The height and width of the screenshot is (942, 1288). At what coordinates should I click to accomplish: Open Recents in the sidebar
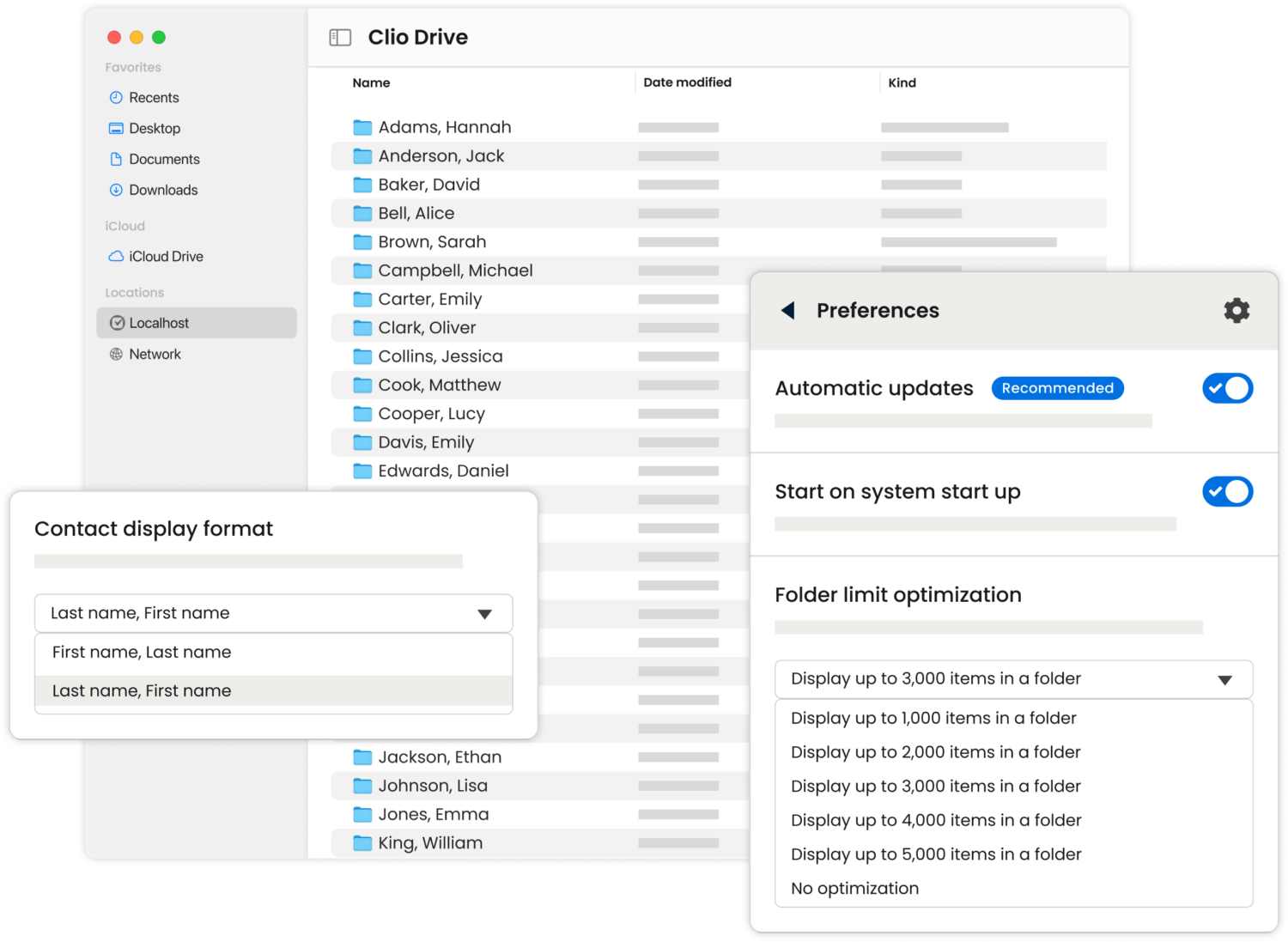pyautogui.click(x=153, y=98)
